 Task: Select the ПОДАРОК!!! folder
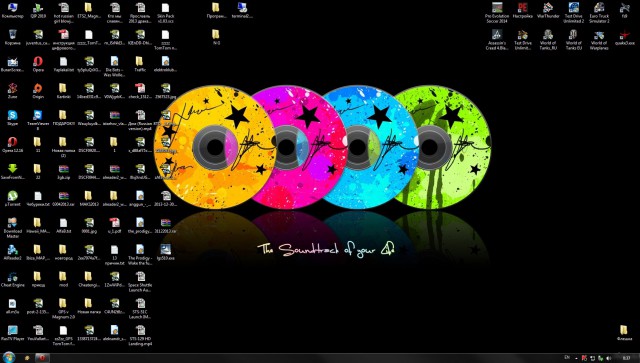tap(63, 118)
